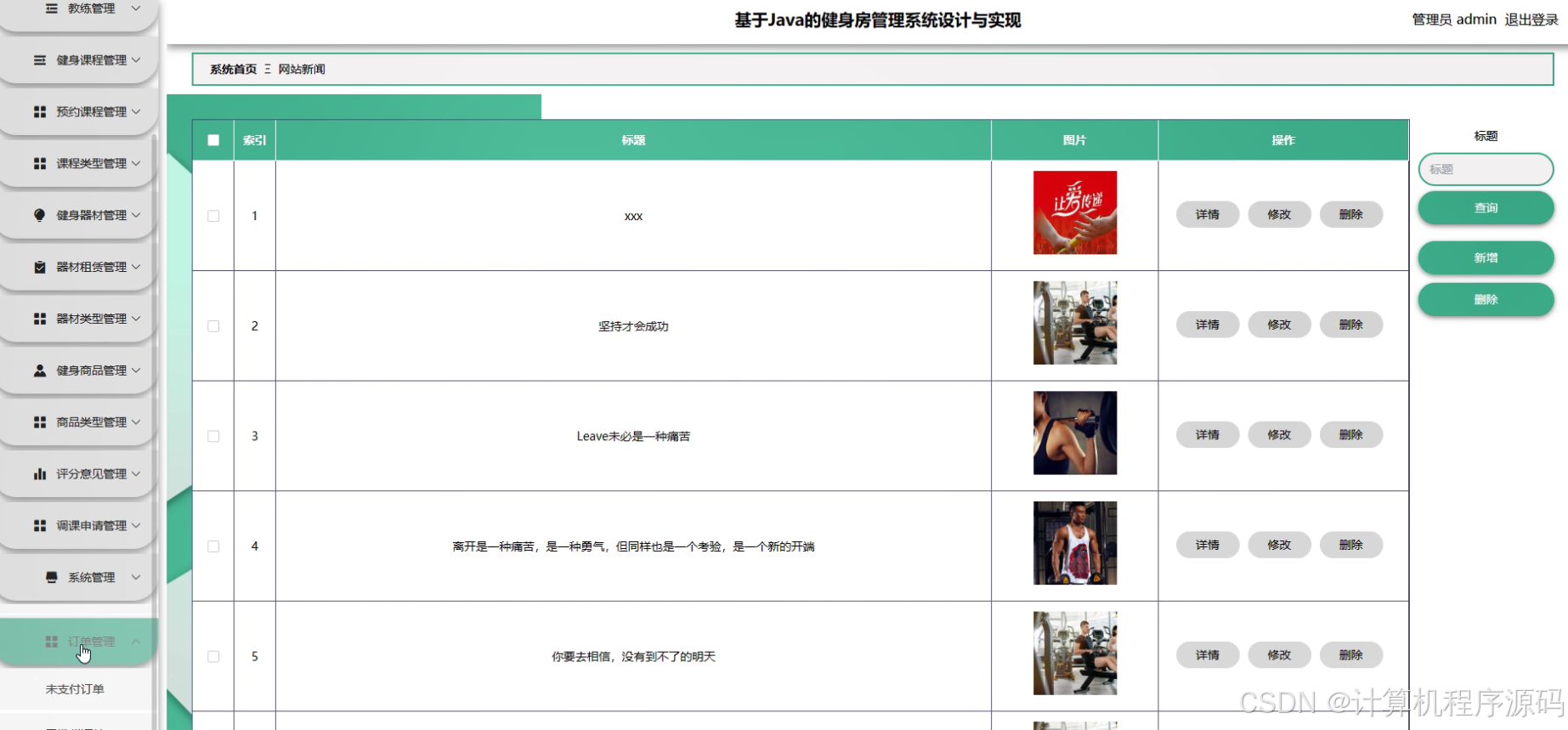Screen dimensions: 1568x730
Task: Expand the 评分意见管理 chevron
Action: pyautogui.click(x=136, y=474)
